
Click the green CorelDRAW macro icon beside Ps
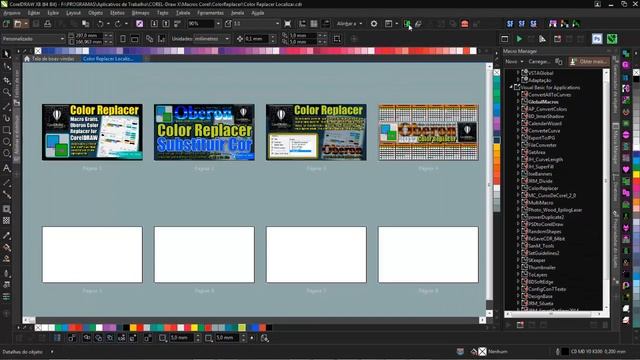pyautogui.click(x=612, y=39)
